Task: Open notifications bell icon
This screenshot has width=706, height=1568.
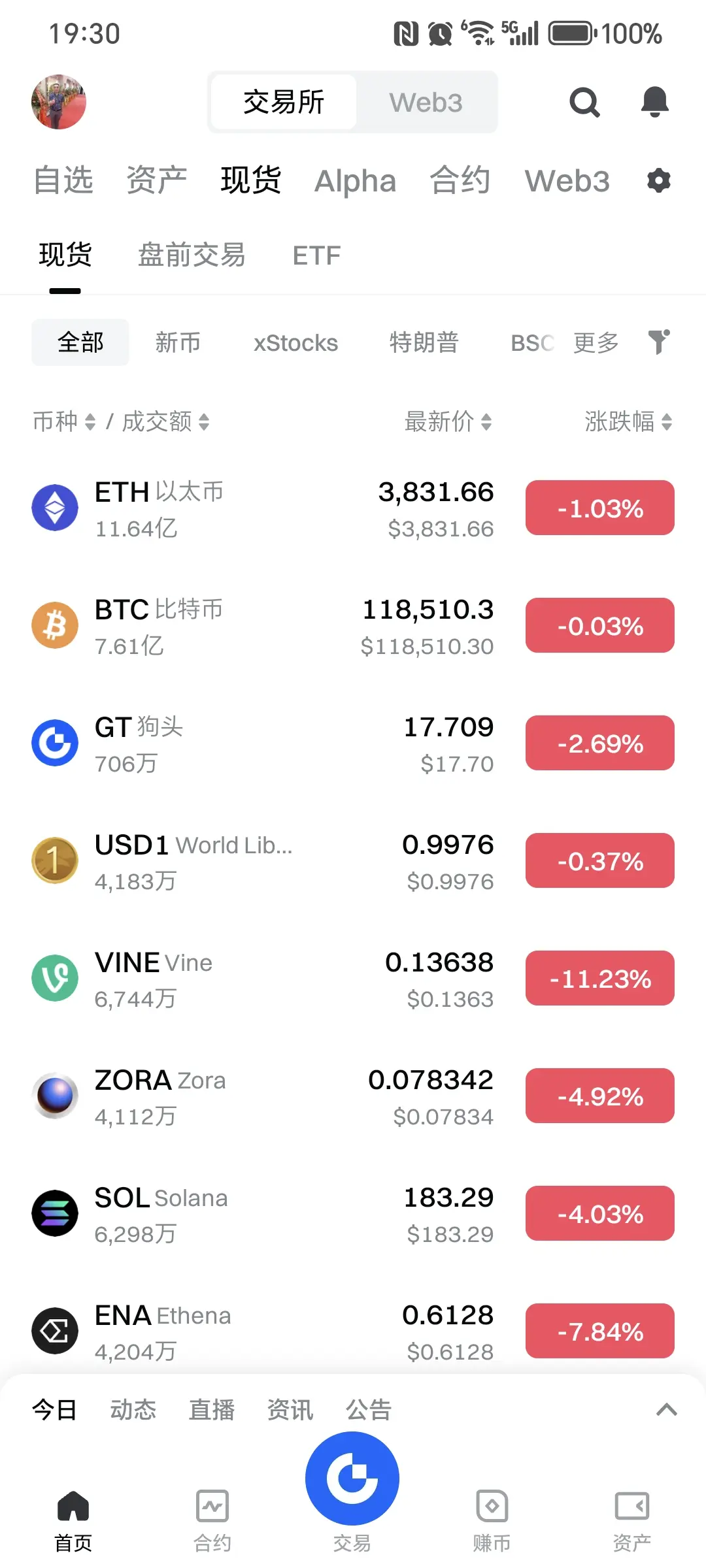Action: [654, 102]
